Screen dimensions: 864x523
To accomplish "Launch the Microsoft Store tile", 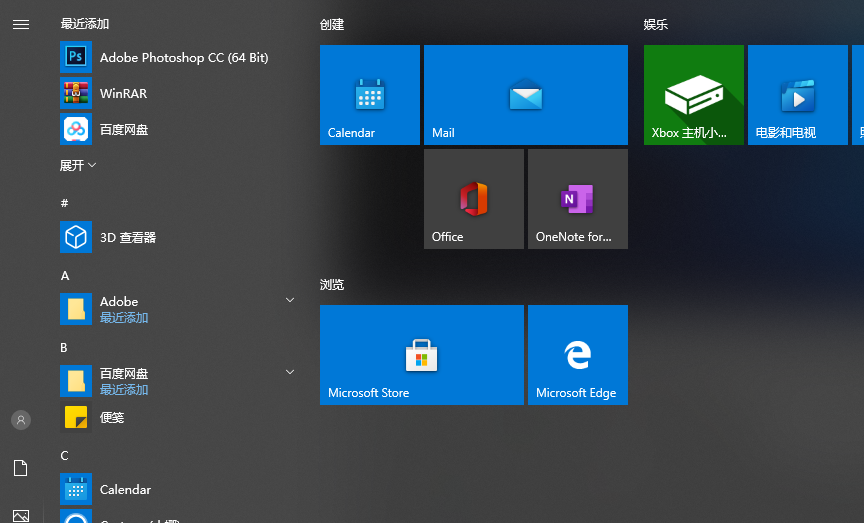I will [421, 355].
